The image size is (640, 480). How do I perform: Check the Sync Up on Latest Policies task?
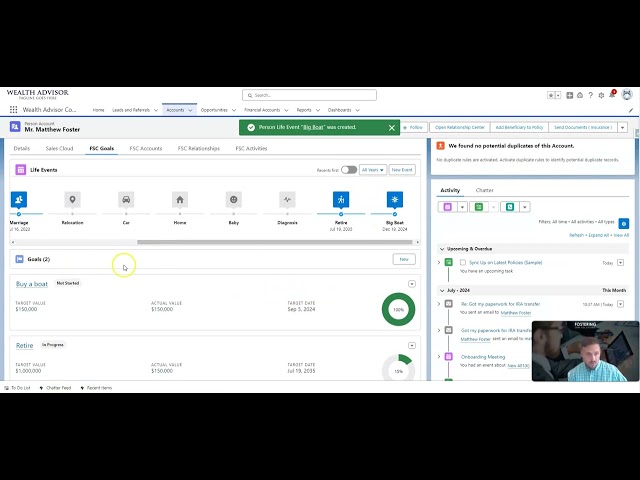[463, 262]
